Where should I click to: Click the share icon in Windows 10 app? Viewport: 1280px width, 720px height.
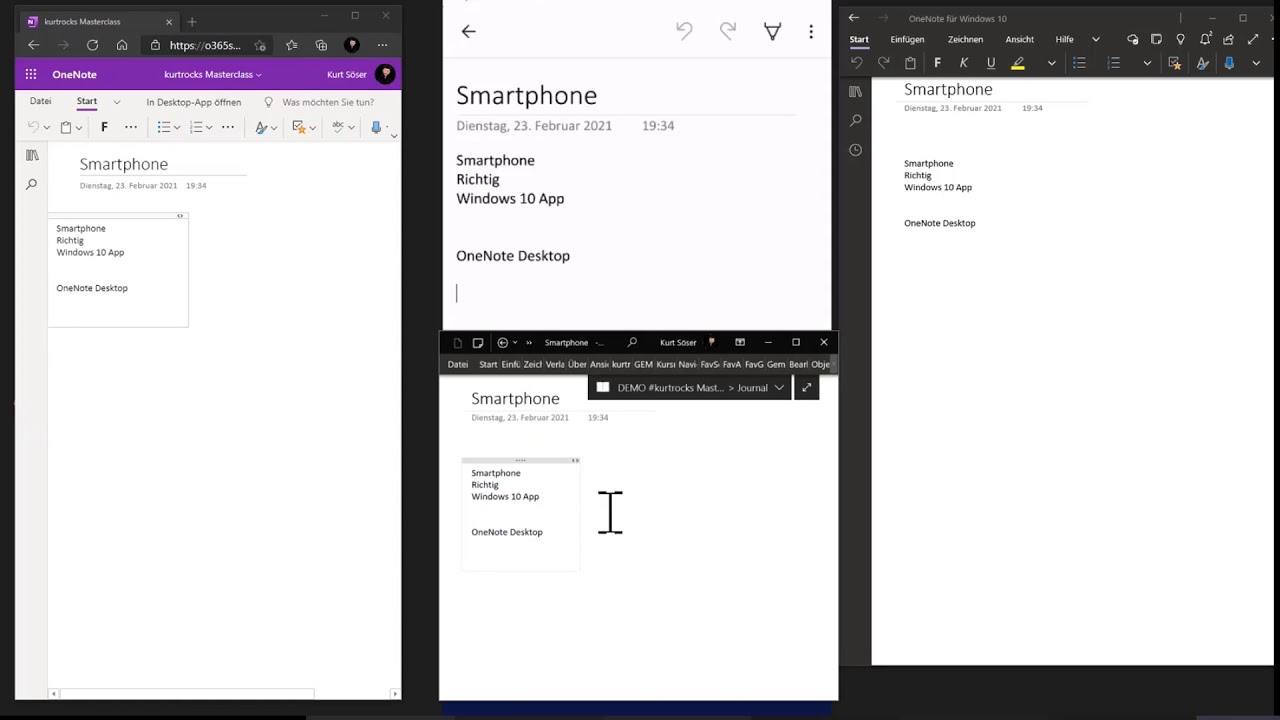[x=1228, y=39]
